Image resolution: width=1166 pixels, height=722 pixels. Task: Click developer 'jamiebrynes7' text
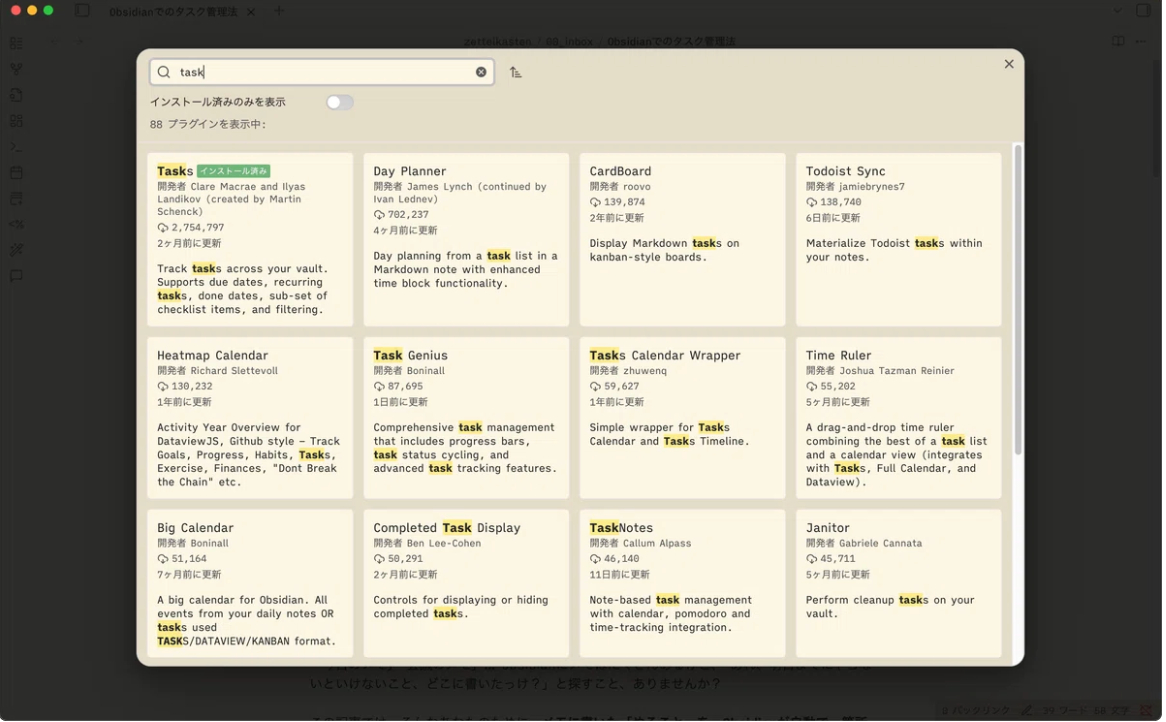[x=872, y=187]
